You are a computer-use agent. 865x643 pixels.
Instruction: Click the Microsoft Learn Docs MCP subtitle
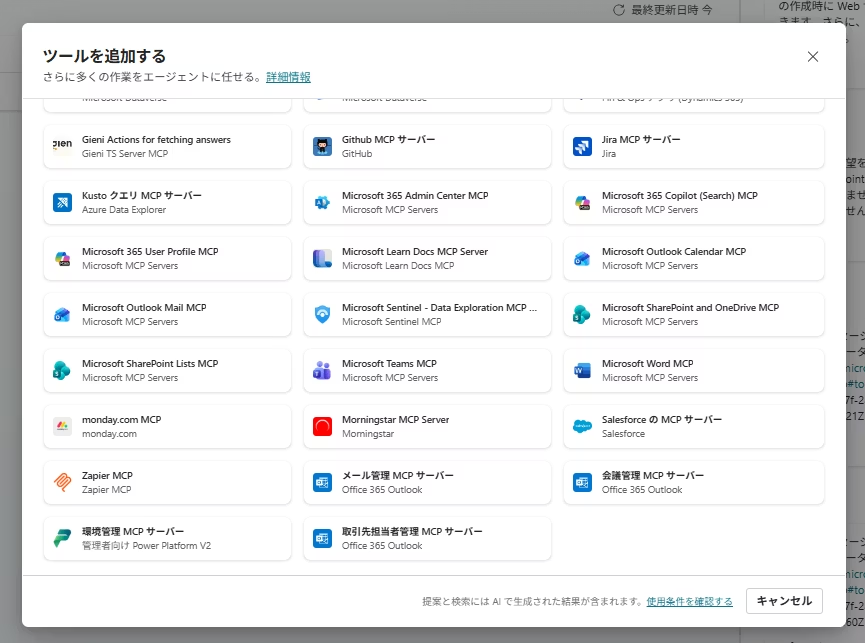[398, 266]
